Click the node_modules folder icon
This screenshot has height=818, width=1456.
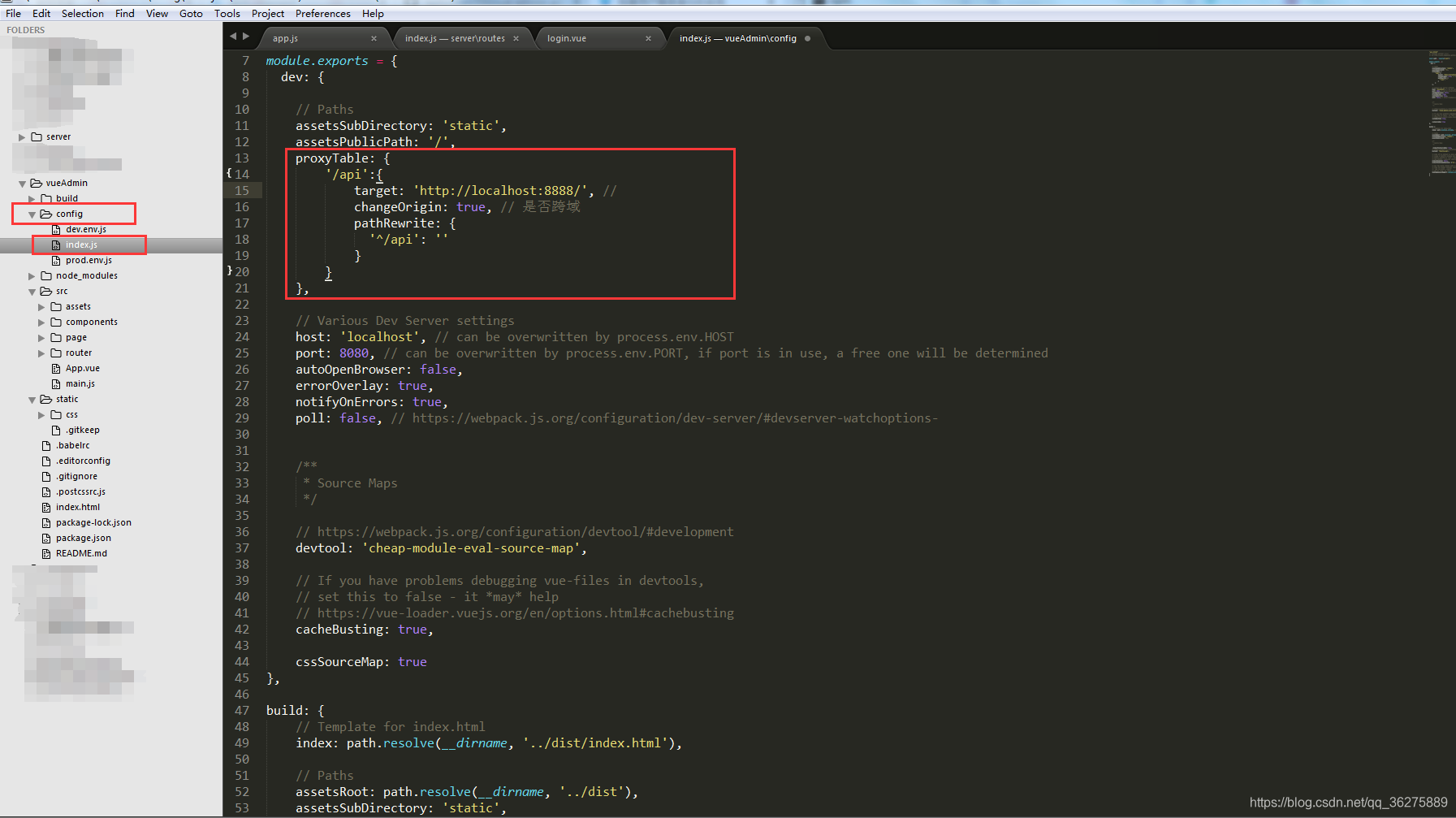click(x=46, y=275)
